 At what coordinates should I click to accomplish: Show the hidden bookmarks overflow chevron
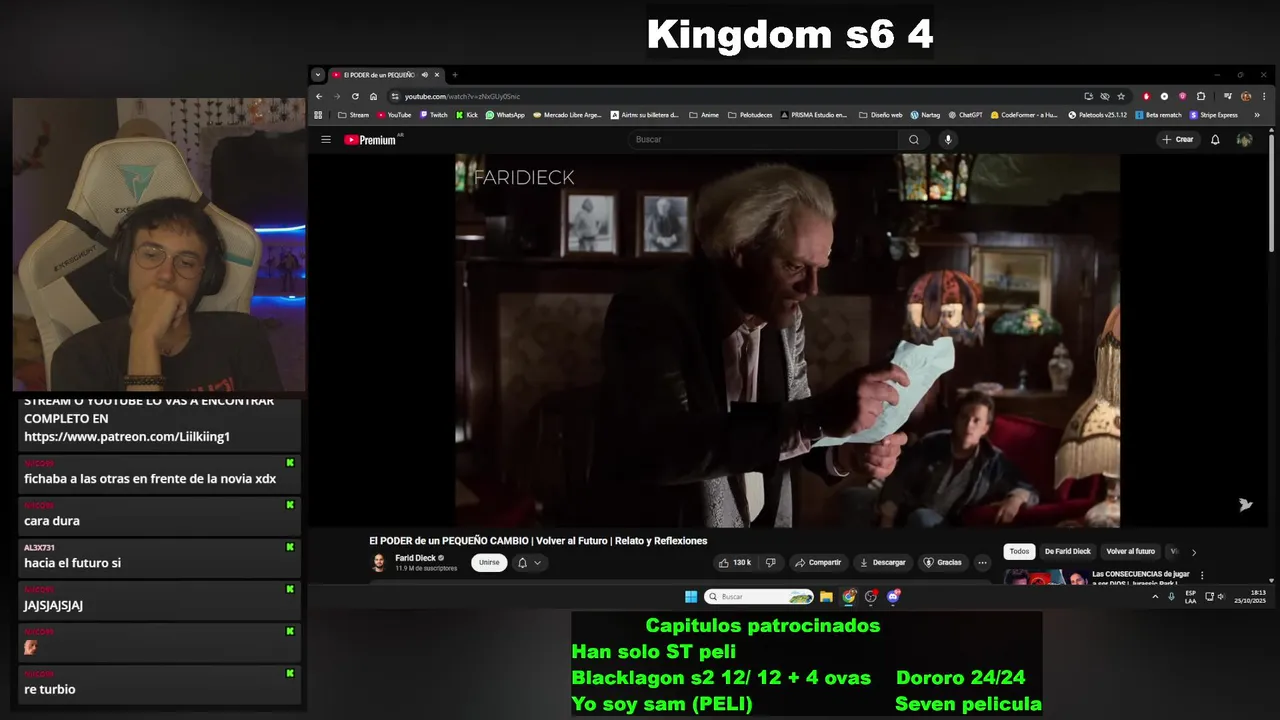tap(1258, 115)
